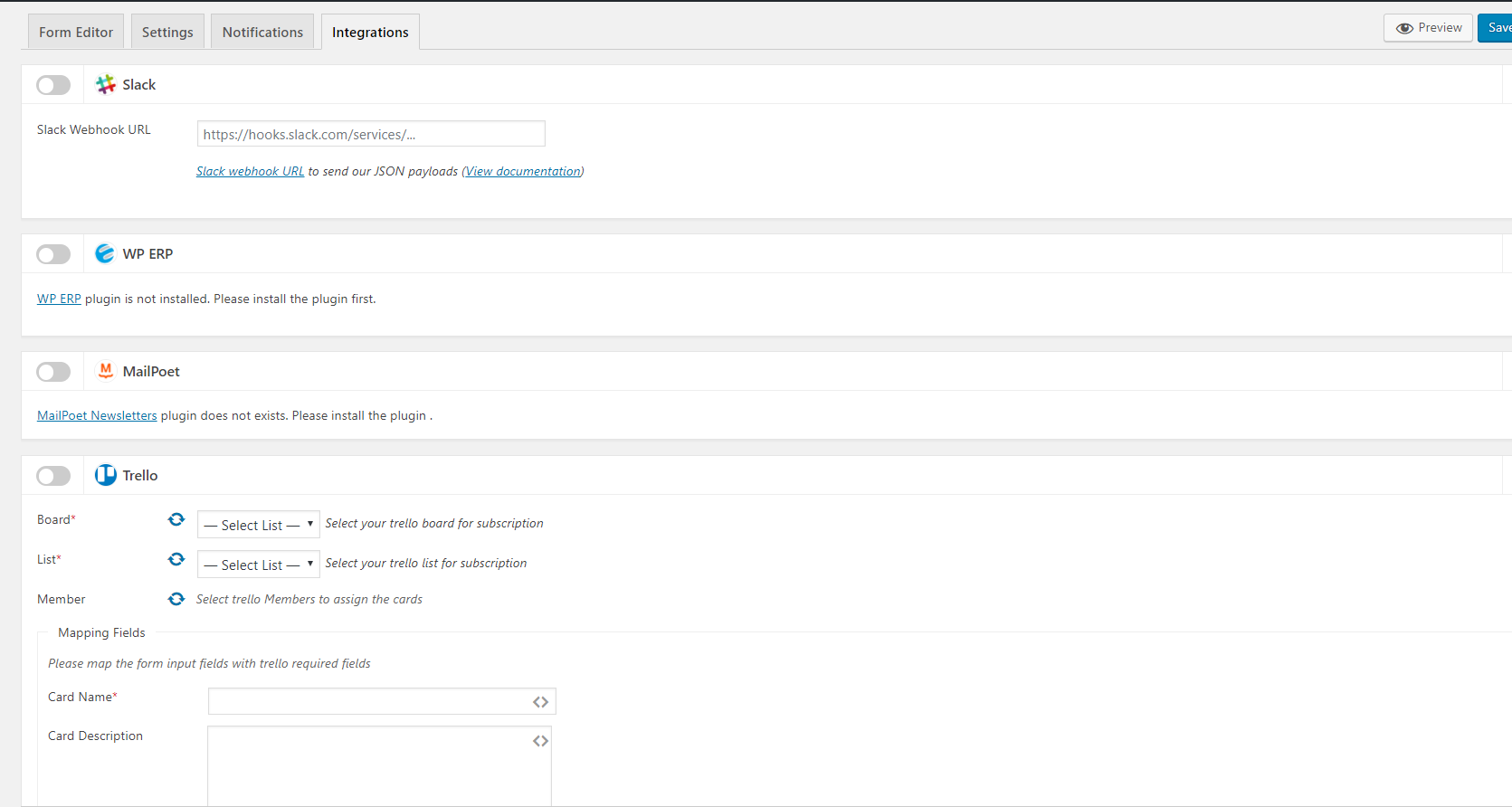Image resolution: width=1512 pixels, height=807 pixels.
Task: Refresh the Trello Member list
Action: click(x=176, y=599)
